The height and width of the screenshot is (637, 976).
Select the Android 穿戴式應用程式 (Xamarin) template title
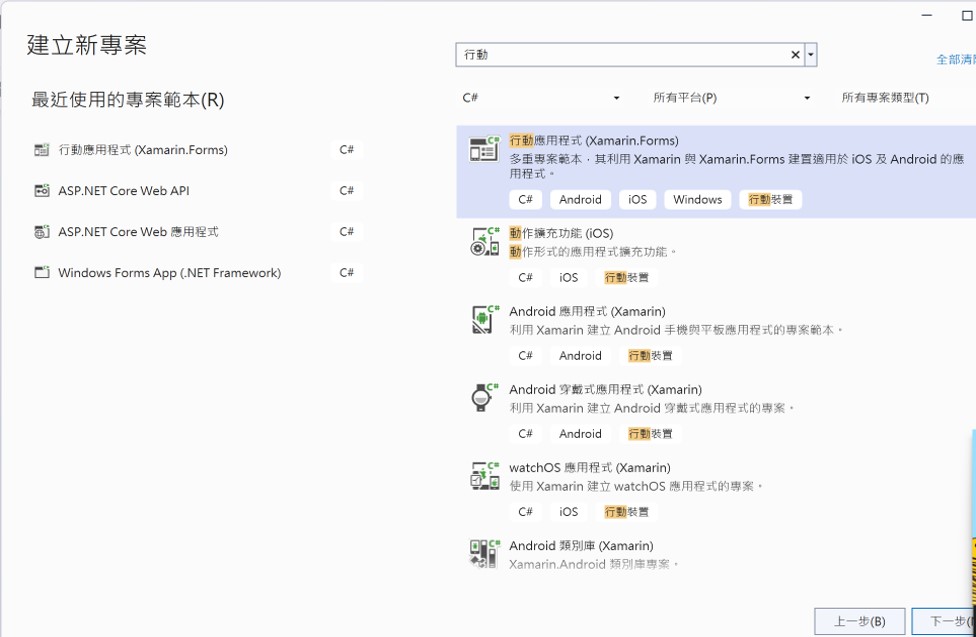click(x=605, y=390)
